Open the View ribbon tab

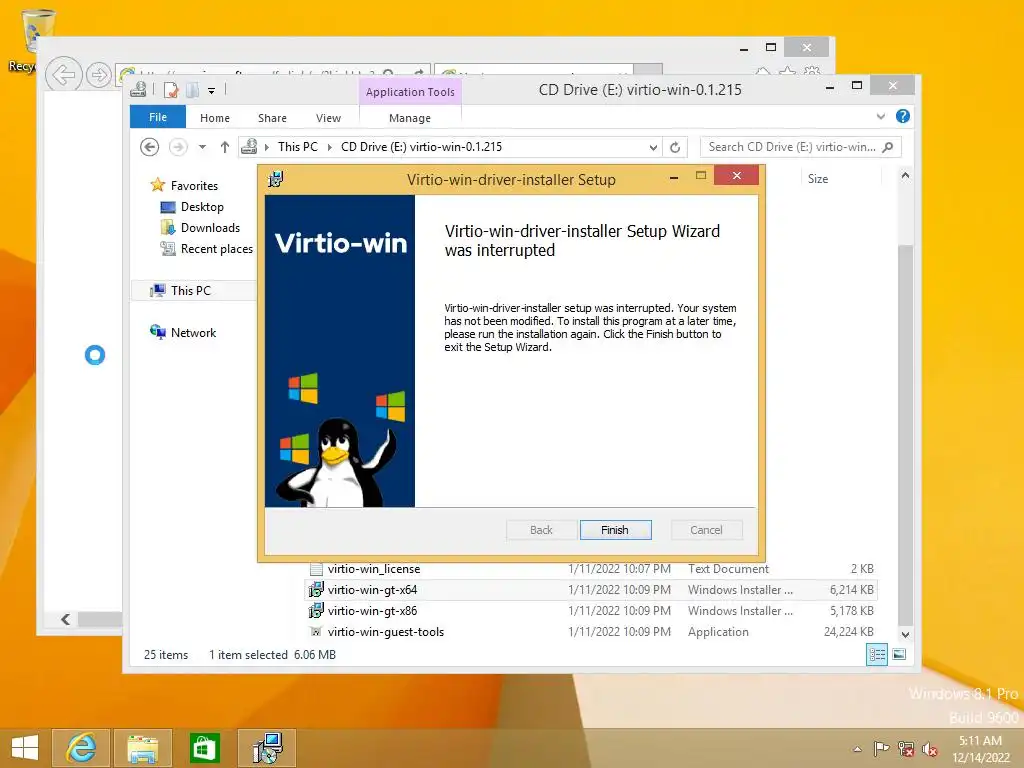[x=328, y=118]
